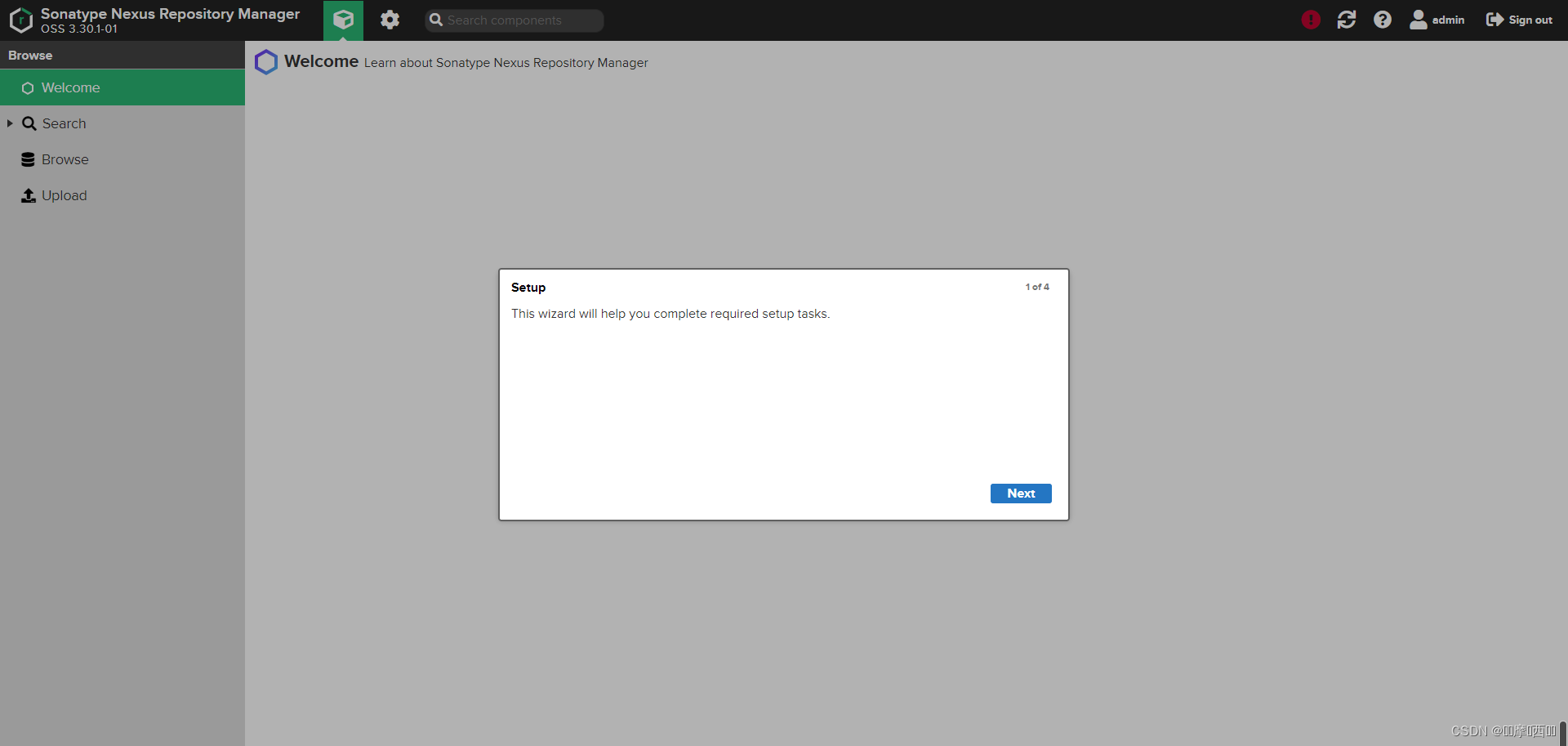Click the "1 of 4" step indicator

tap(1037, 287)
